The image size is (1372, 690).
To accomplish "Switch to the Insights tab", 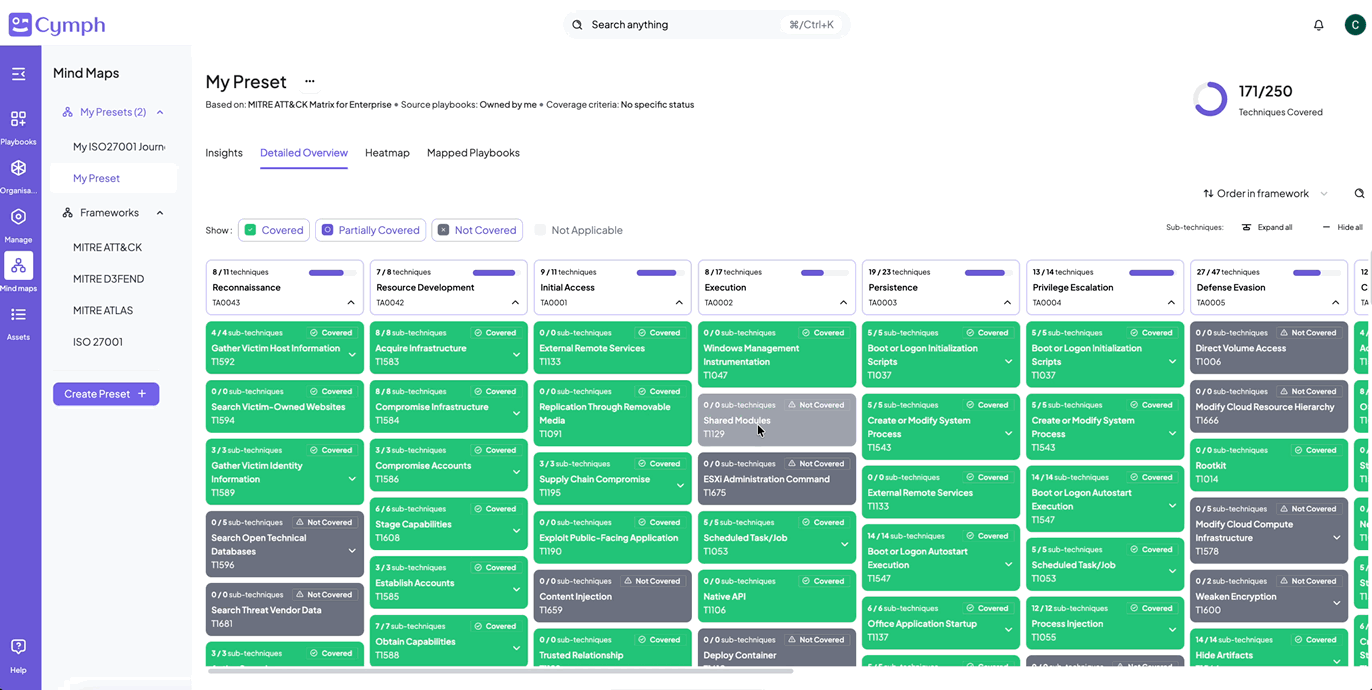I will [224, 153].
